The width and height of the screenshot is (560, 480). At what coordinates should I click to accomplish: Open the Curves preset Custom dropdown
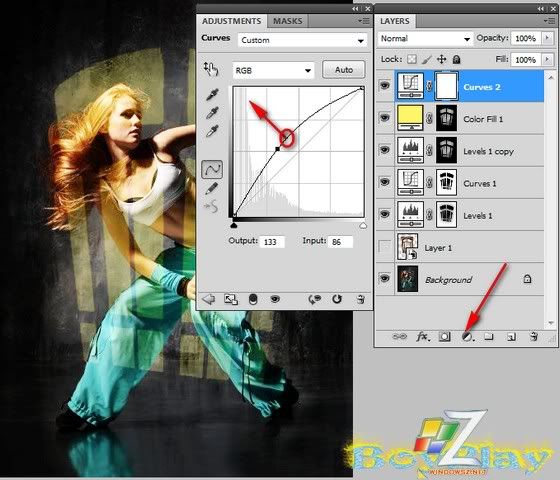coord(302,40)
